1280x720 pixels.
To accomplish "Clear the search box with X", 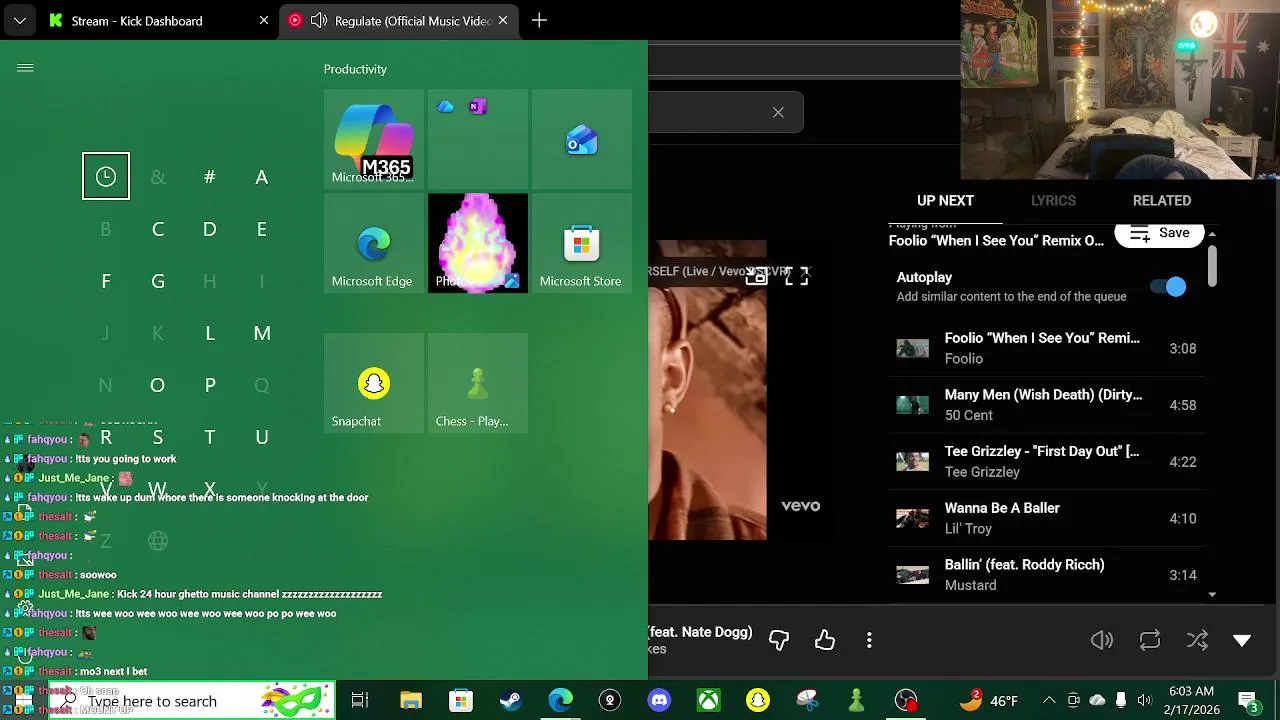I will 778,112.
